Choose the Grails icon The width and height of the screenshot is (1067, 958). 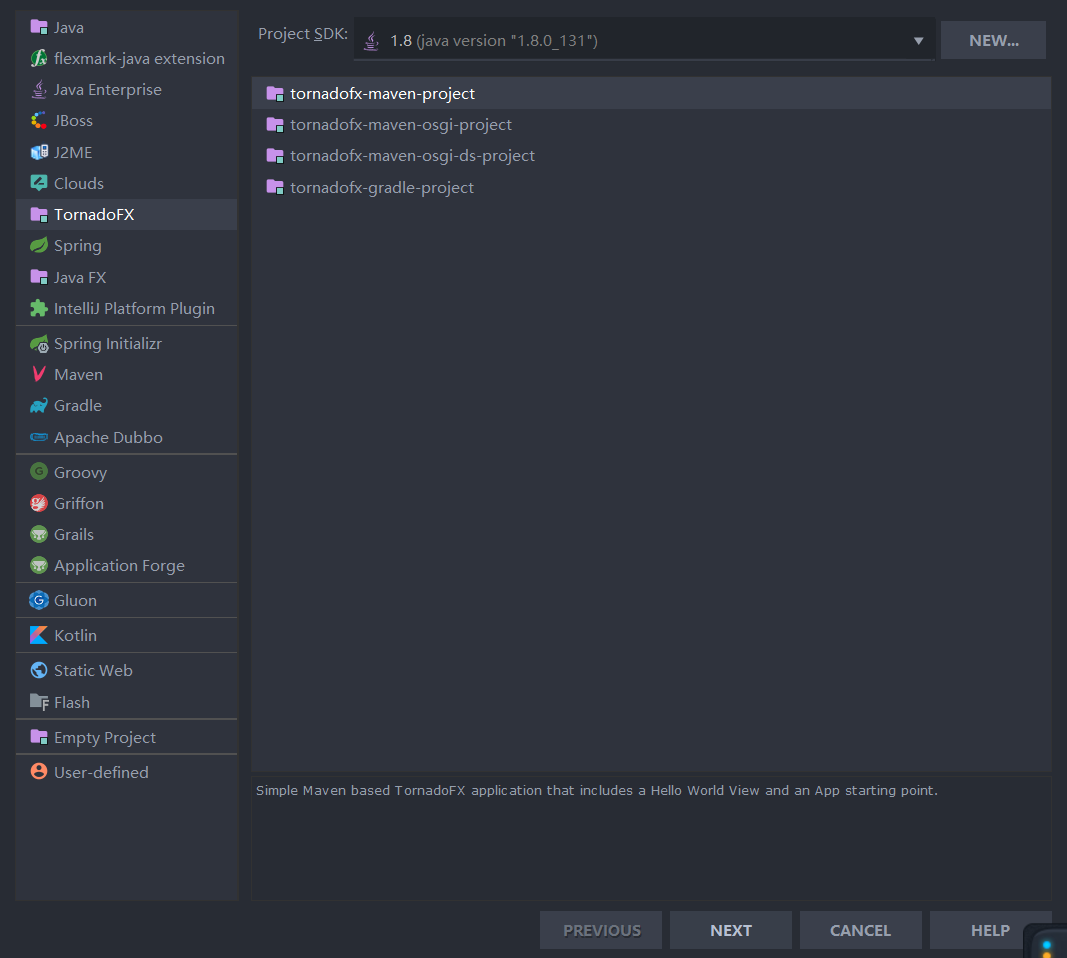point(39,534)
